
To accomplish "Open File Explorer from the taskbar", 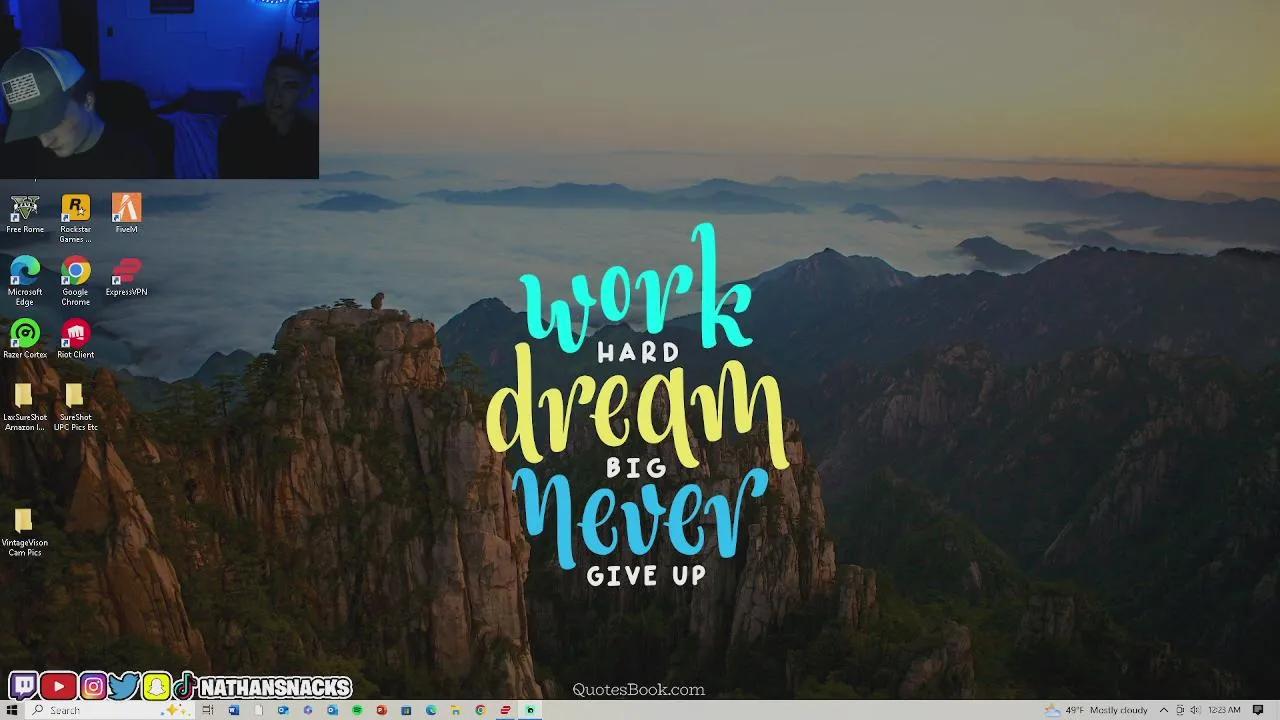I will click(x=455, y=710).
